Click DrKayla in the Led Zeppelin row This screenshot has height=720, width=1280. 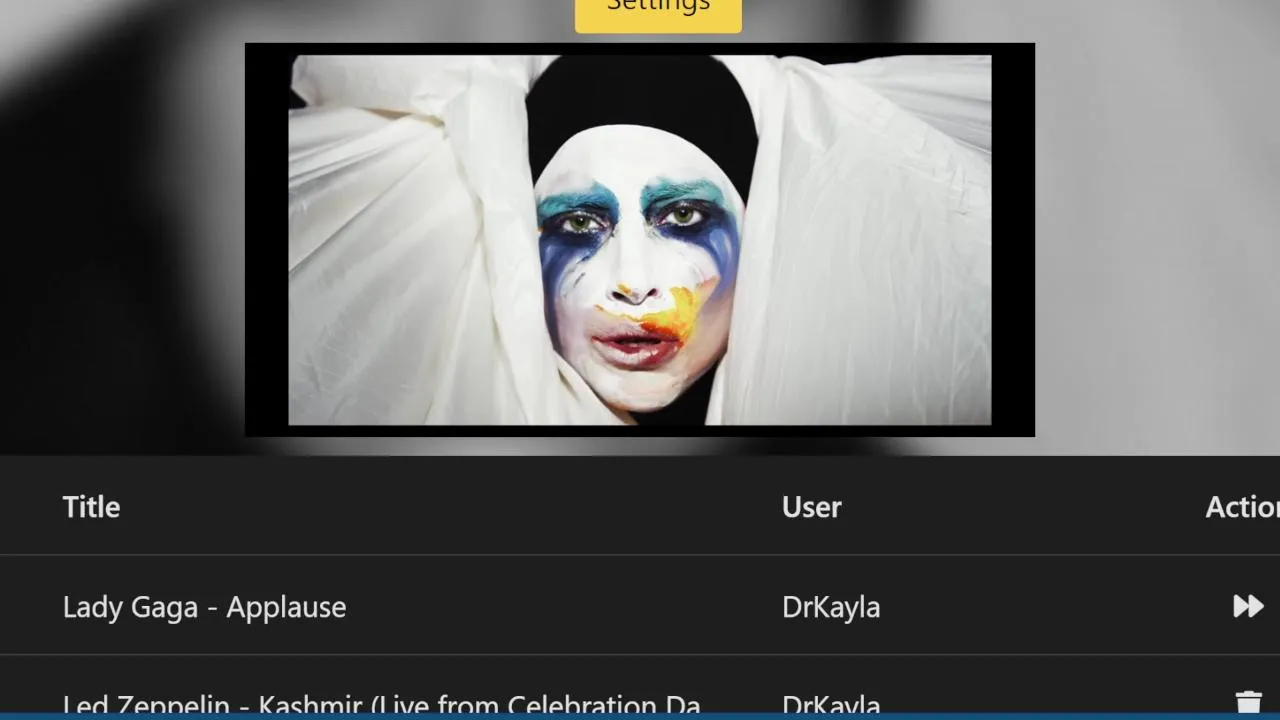point(831,705)
